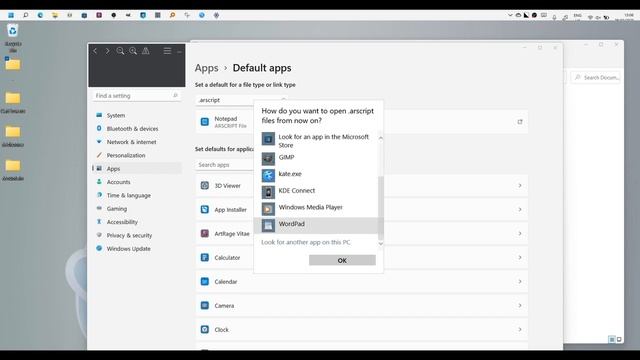
Task: Click Look for another app on this PC
Action: (x=306, y=242)
